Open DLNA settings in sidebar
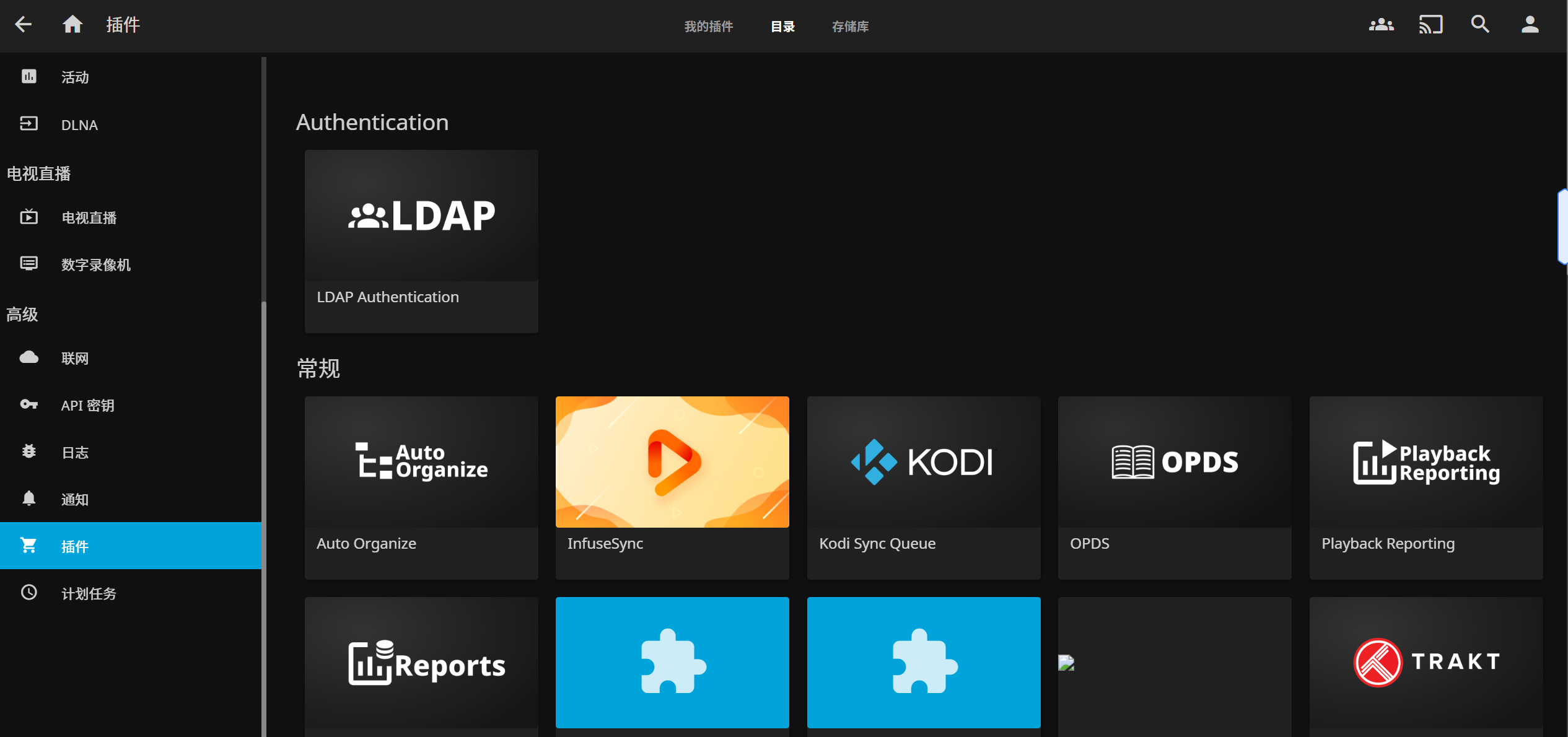 [x=131, y=124]
